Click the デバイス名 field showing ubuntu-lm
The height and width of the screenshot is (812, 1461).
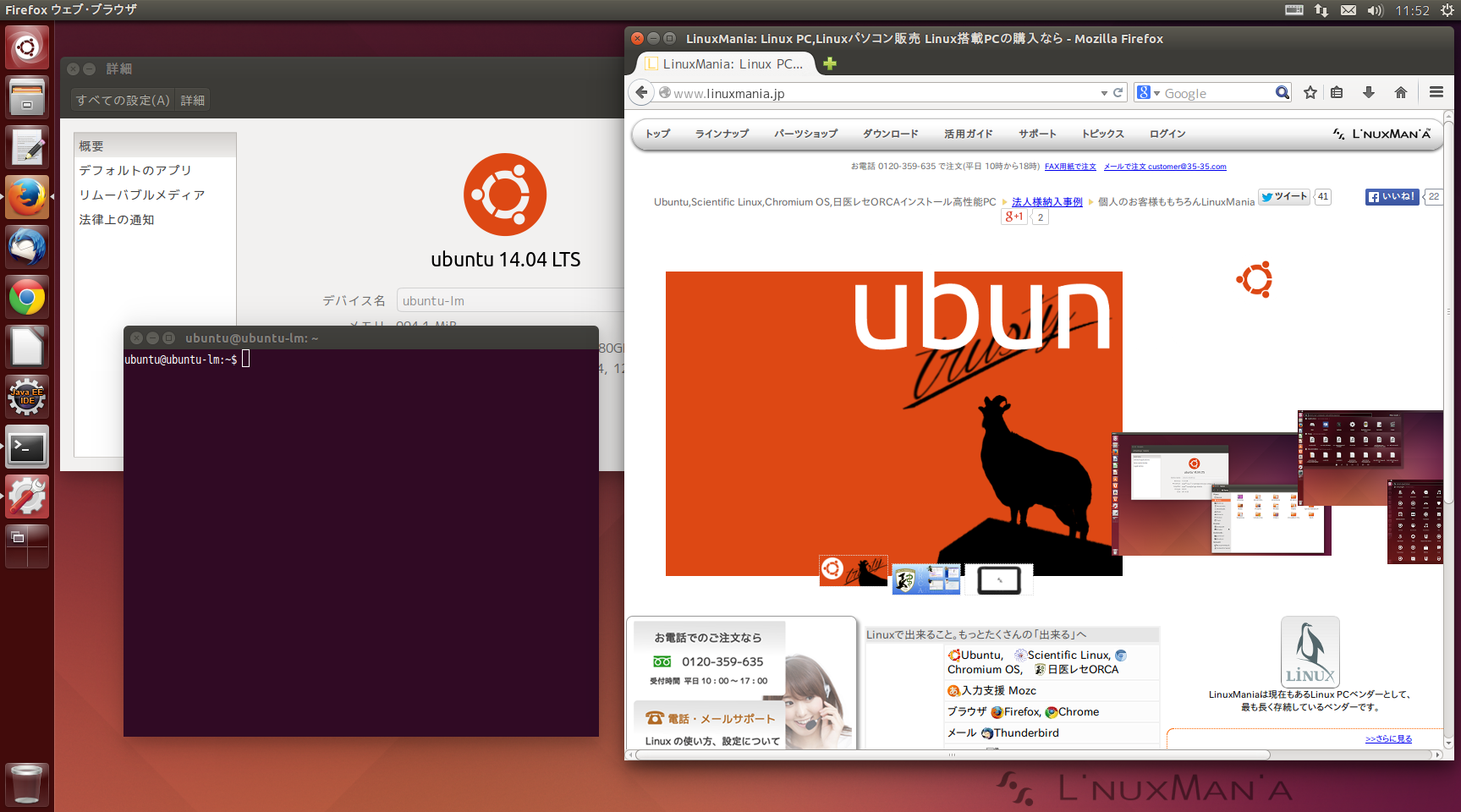[x=510, y=300]
